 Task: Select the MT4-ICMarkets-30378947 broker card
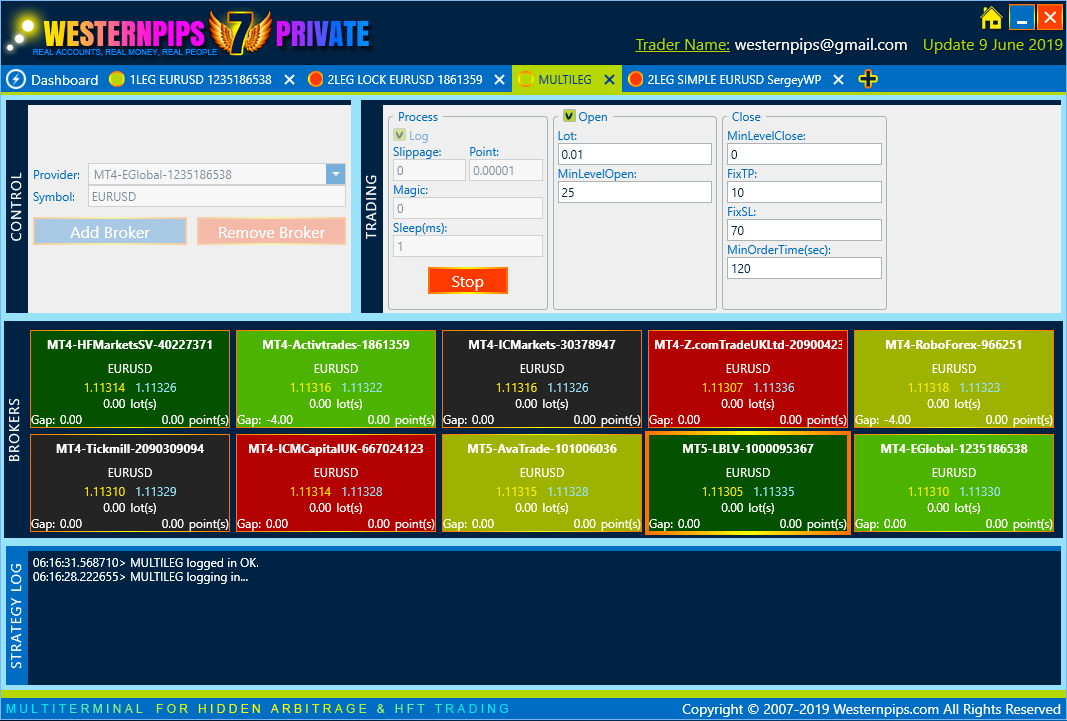542,380
